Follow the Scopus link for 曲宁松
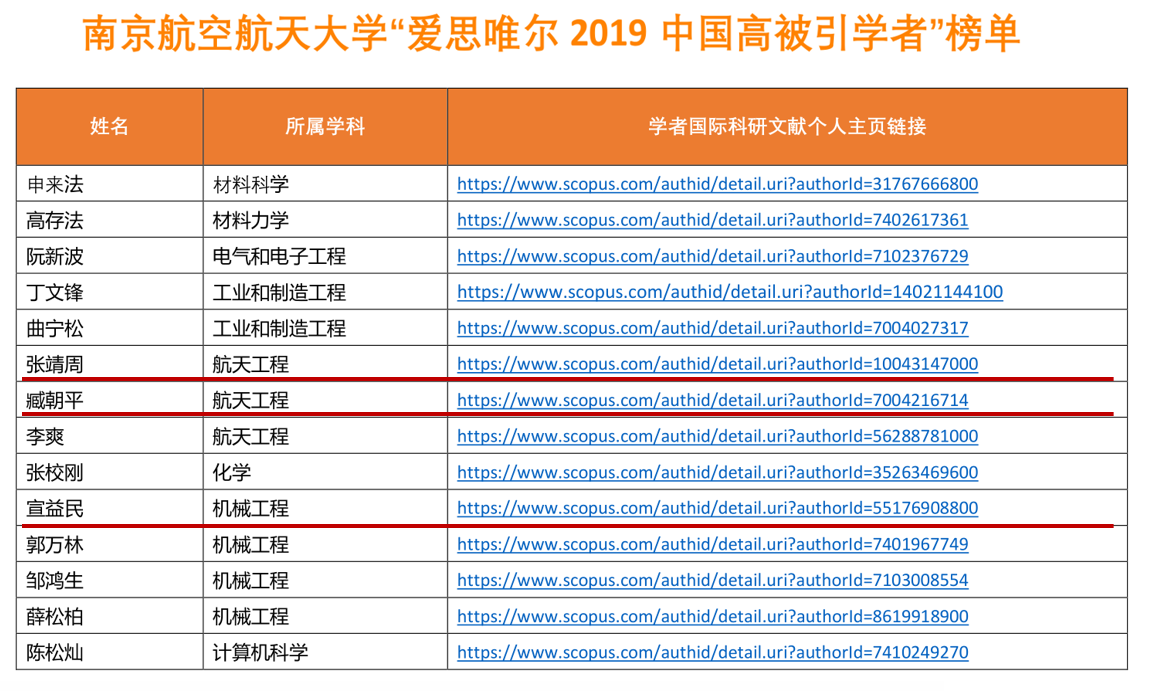This screenshot has width=1150, height=692. (712, 328)
